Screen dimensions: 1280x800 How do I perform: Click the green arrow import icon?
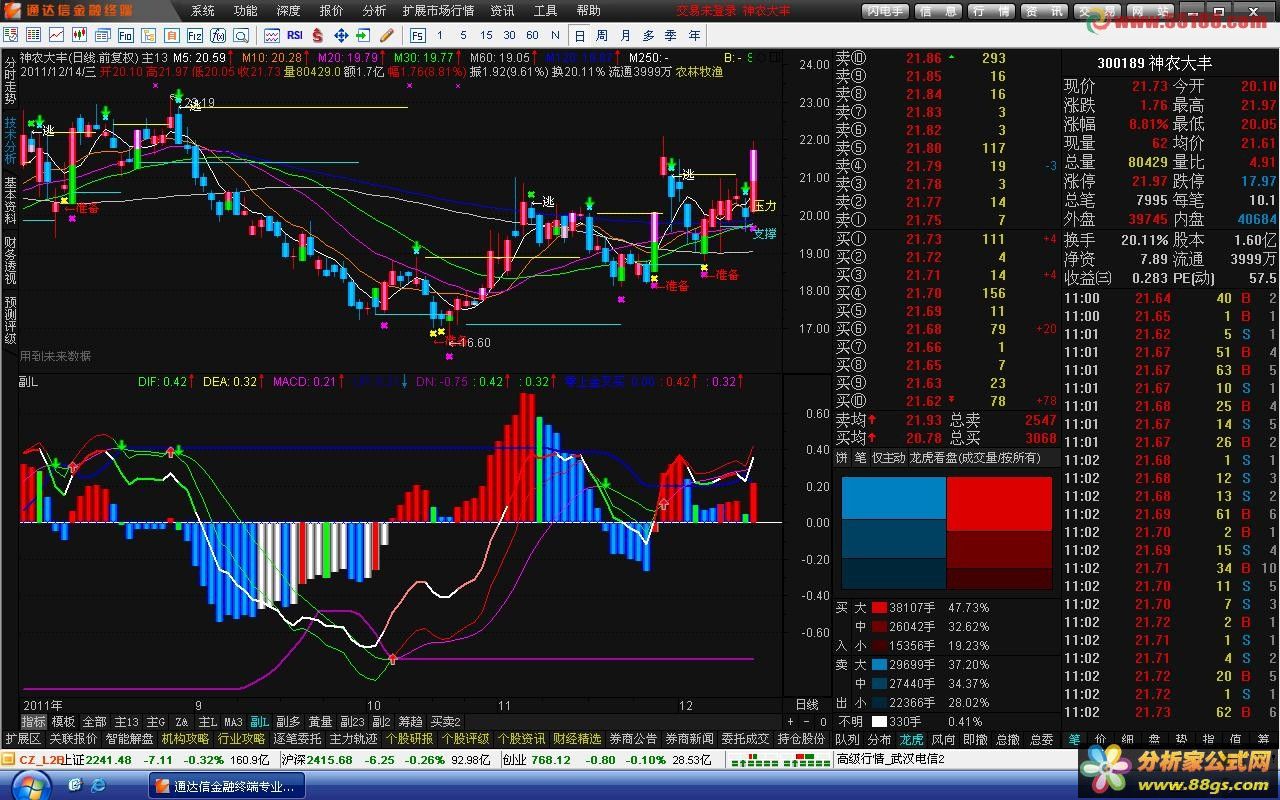point(363,35)
